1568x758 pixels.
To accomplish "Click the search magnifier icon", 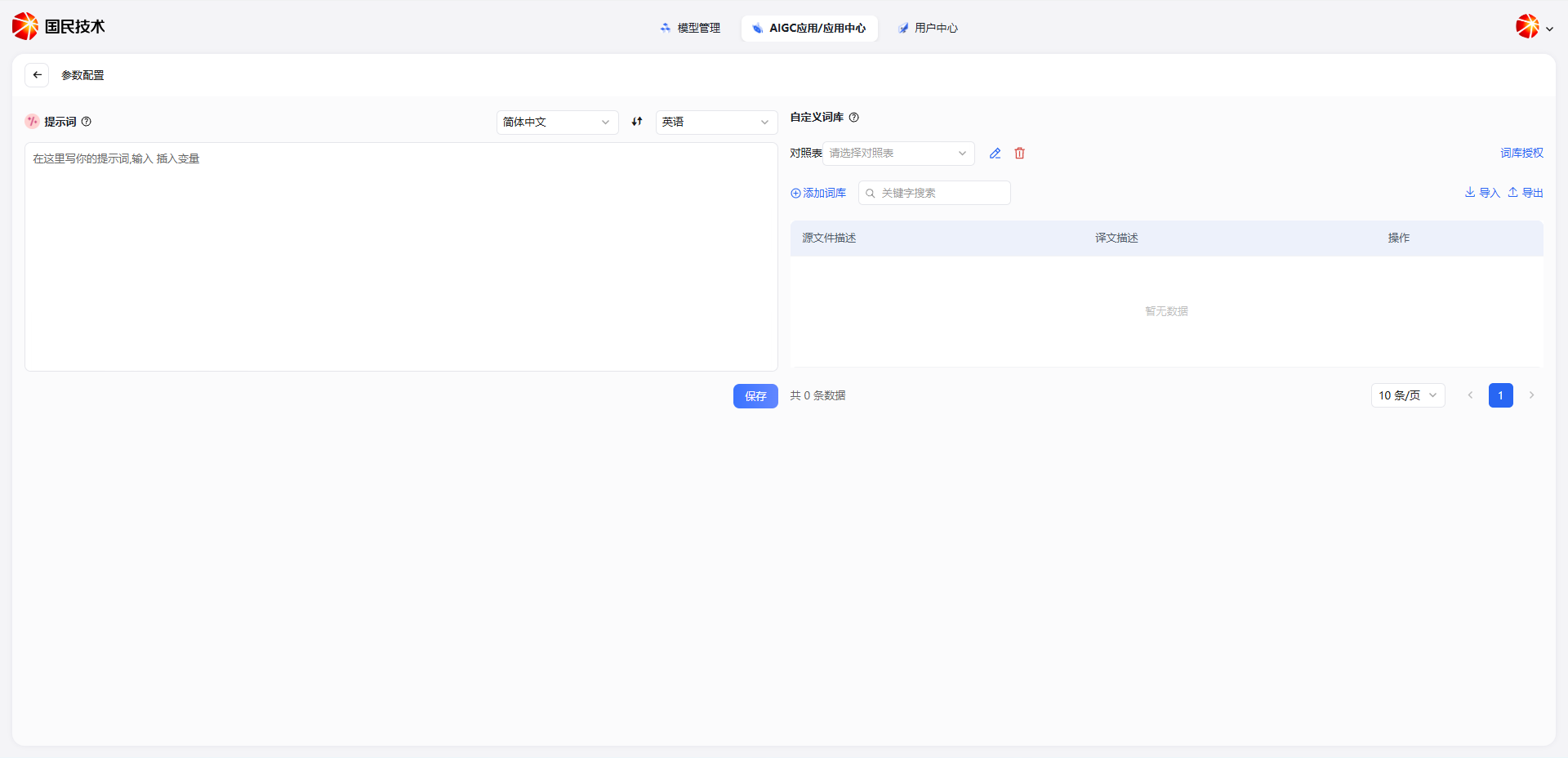I will 871,194.
